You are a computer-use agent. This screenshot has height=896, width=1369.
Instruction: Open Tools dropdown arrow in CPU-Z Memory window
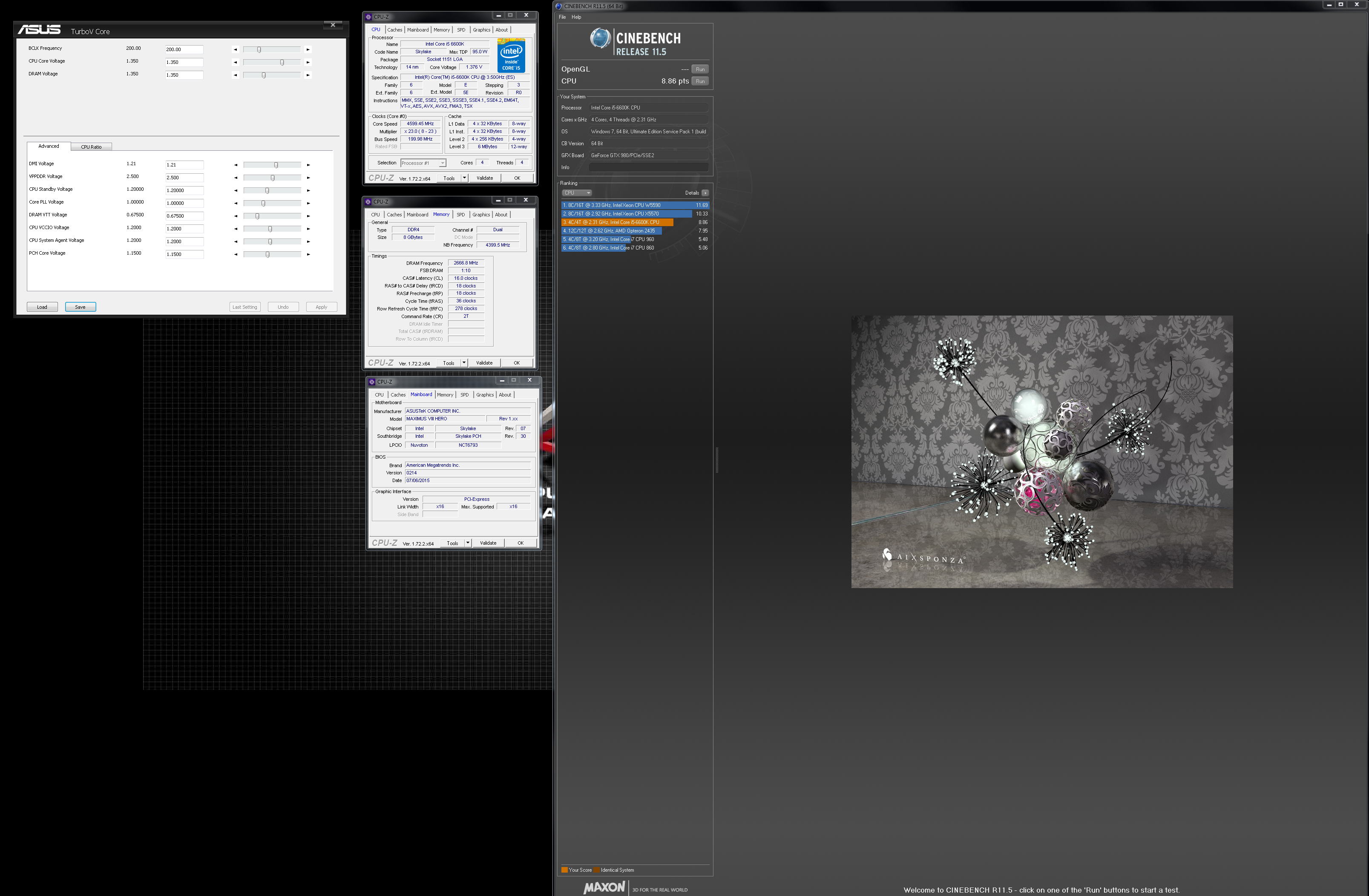tap(463, 363)
